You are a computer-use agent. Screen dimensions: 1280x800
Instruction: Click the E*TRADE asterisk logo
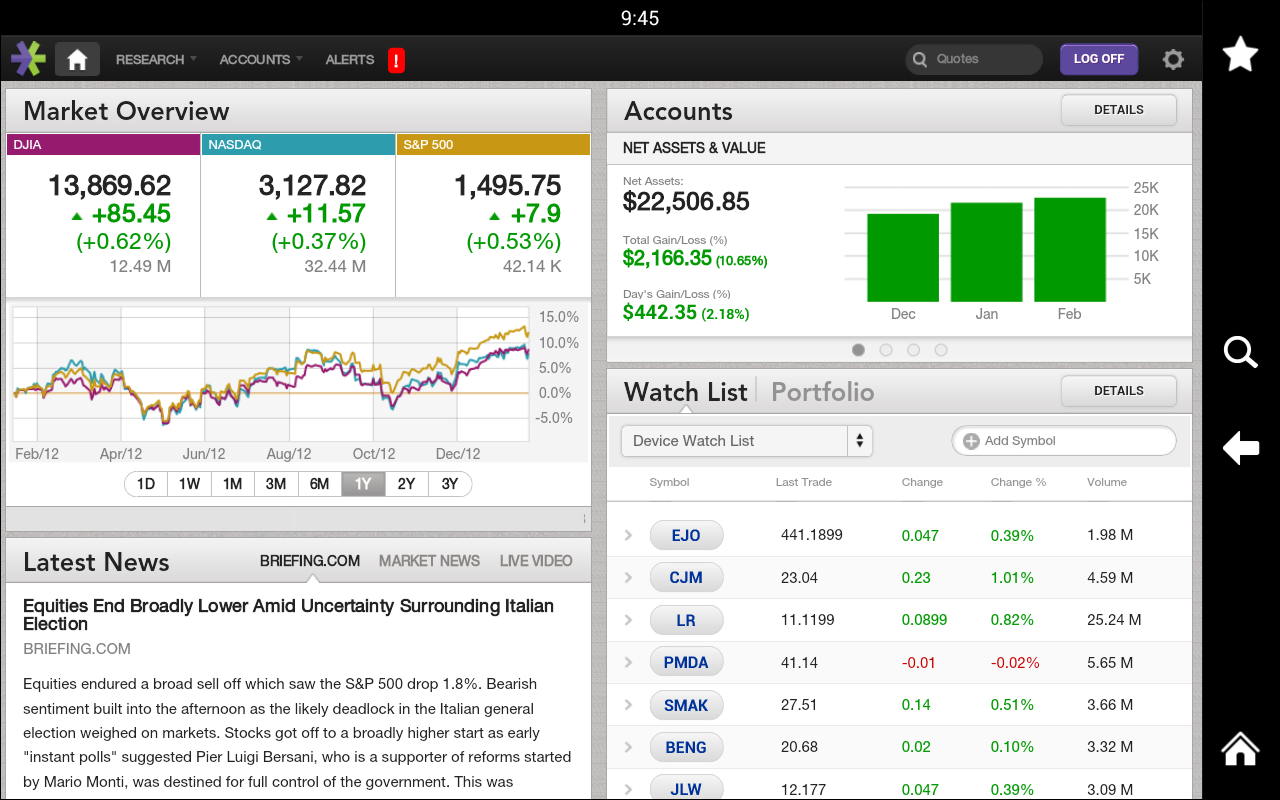point(28,59)
